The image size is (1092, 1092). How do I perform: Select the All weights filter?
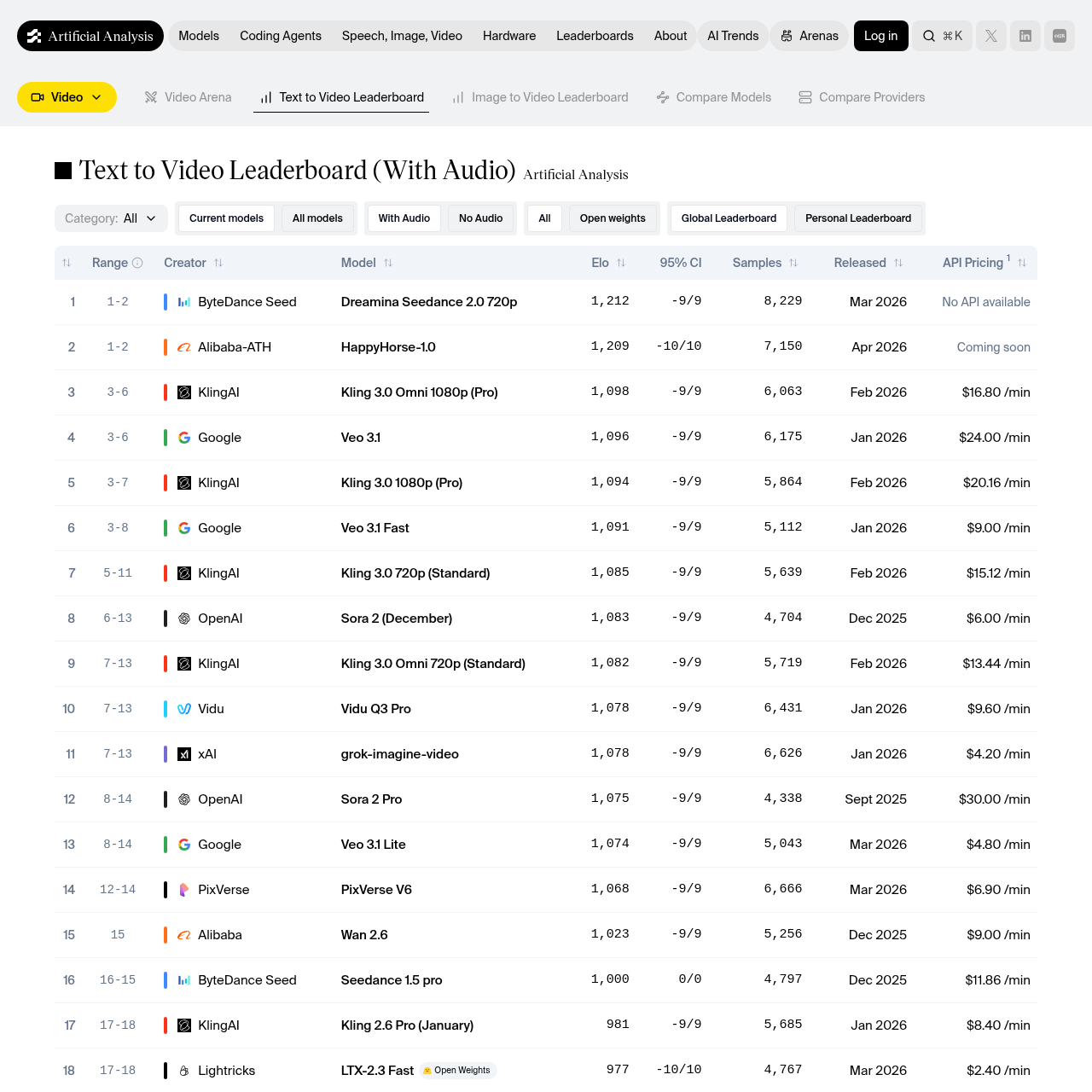[544, 218]
